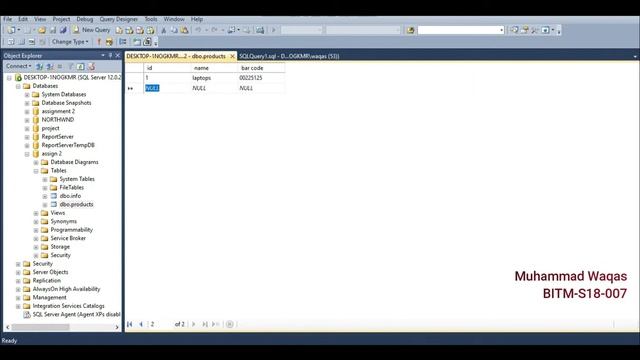Expand the dbo.info table node
The image size is (640, 360).
coord(45,196)
